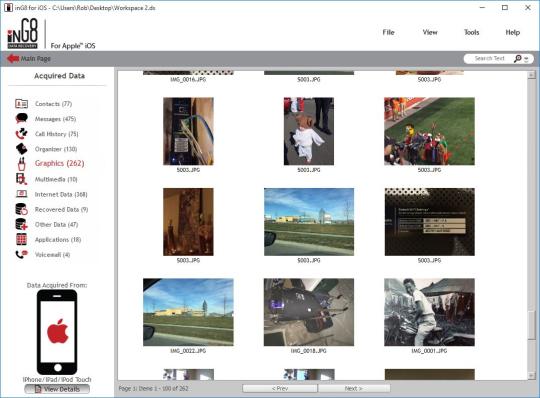Click the Voicemail phone icon
The image size is (540, 398).
[x=21, y=254]
